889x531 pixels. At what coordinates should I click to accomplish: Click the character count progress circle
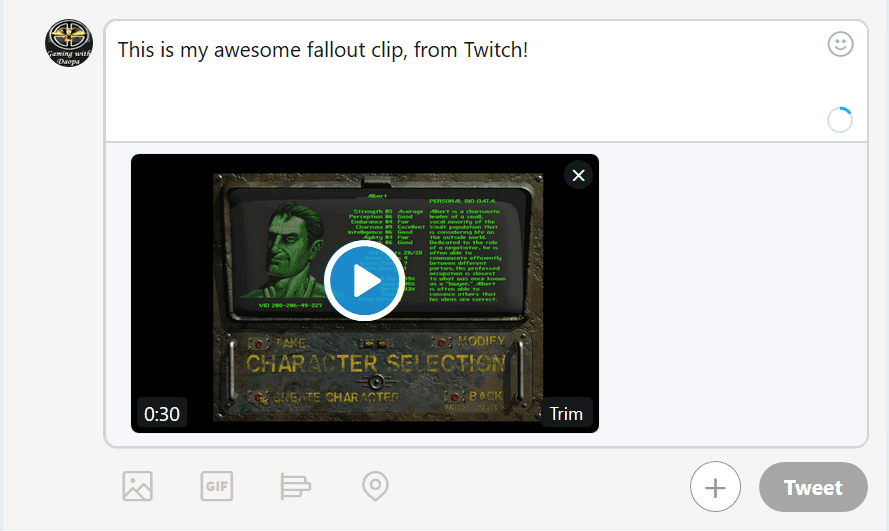[x=840, y=120]
